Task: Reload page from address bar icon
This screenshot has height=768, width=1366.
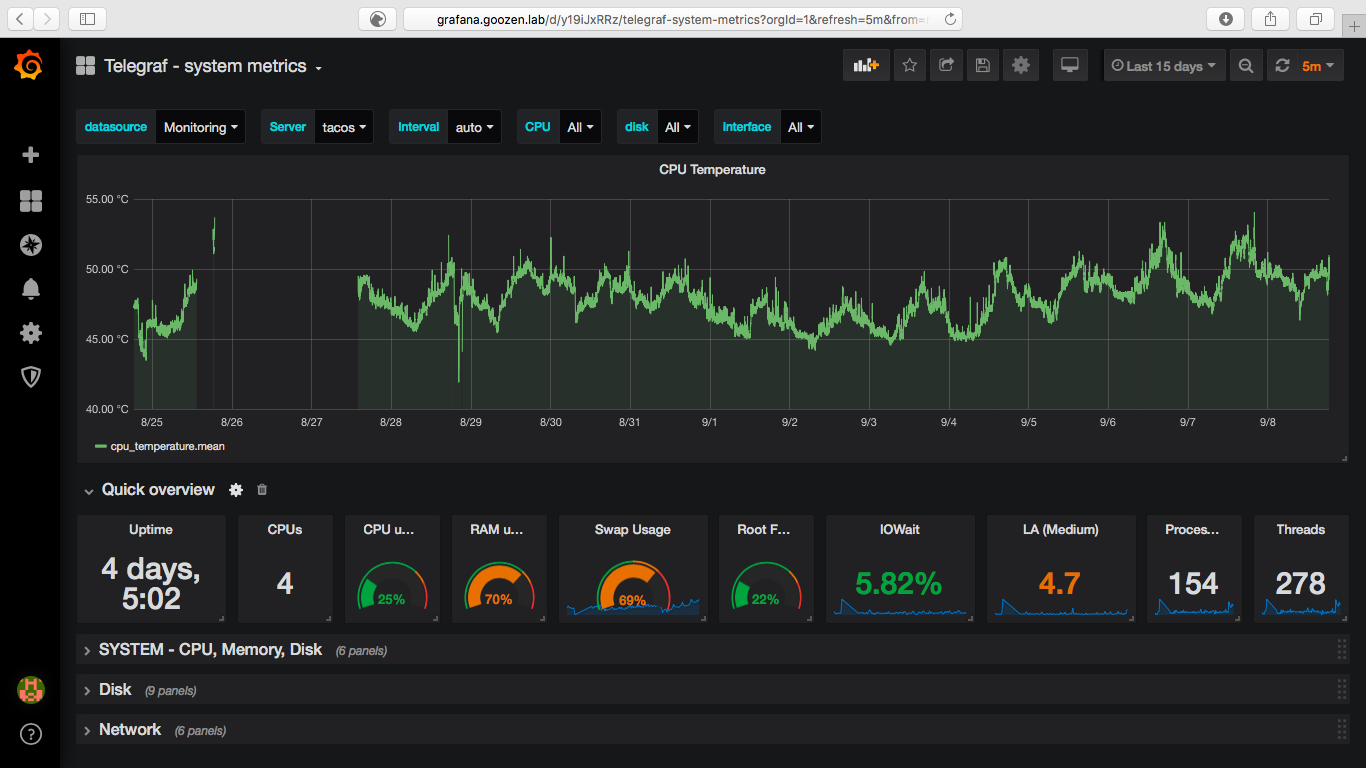Action: coord(950,19)
